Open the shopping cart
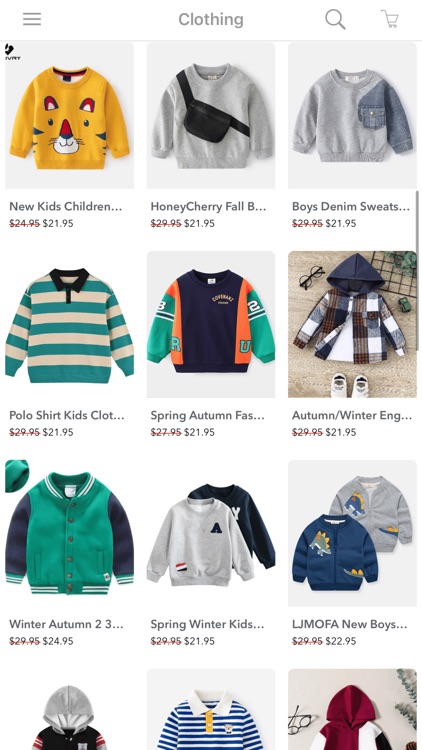This screenshot has height=750, width=422. pos(390,19)
